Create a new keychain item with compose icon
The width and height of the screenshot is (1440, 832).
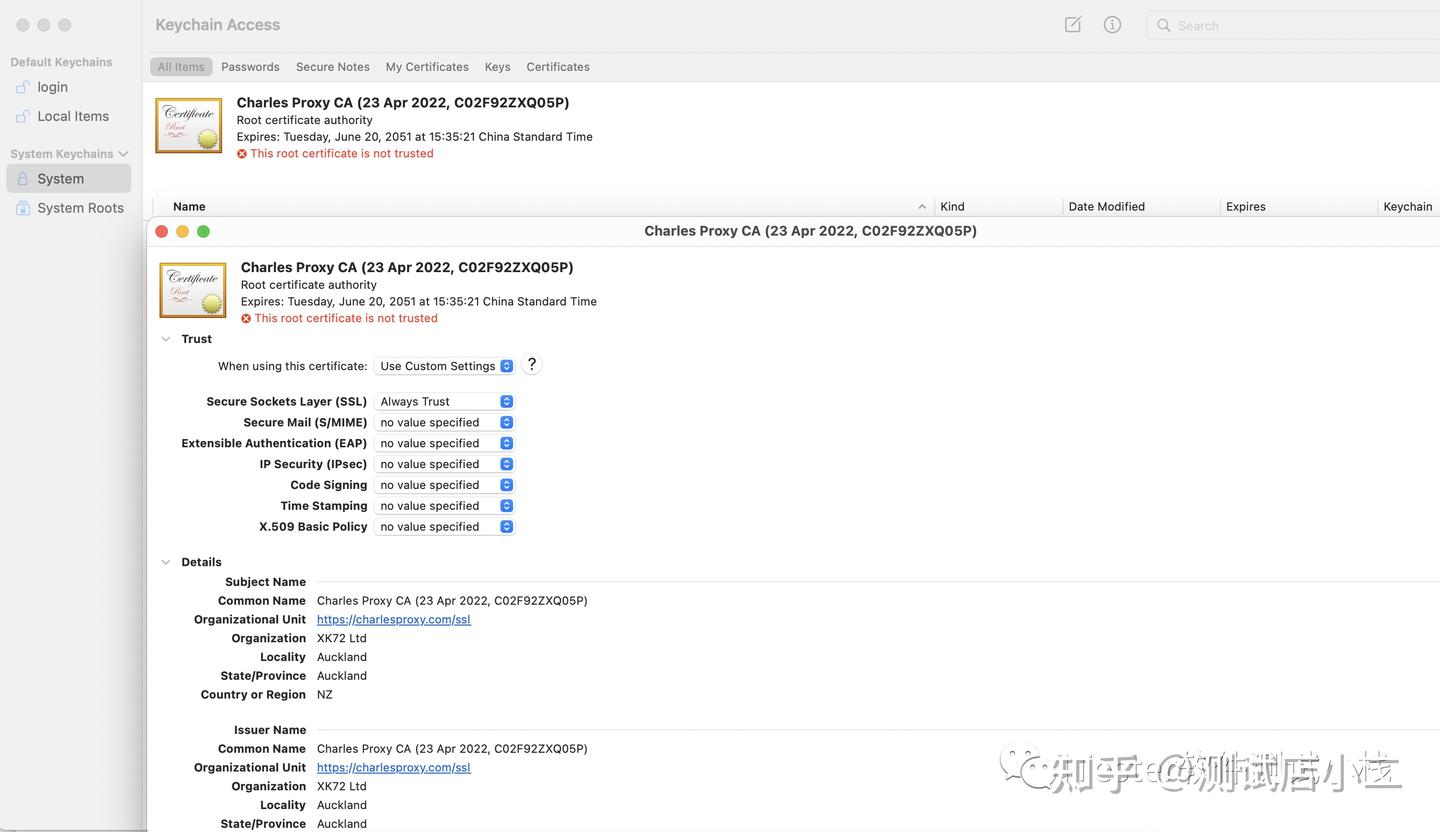click(1073, 25)
